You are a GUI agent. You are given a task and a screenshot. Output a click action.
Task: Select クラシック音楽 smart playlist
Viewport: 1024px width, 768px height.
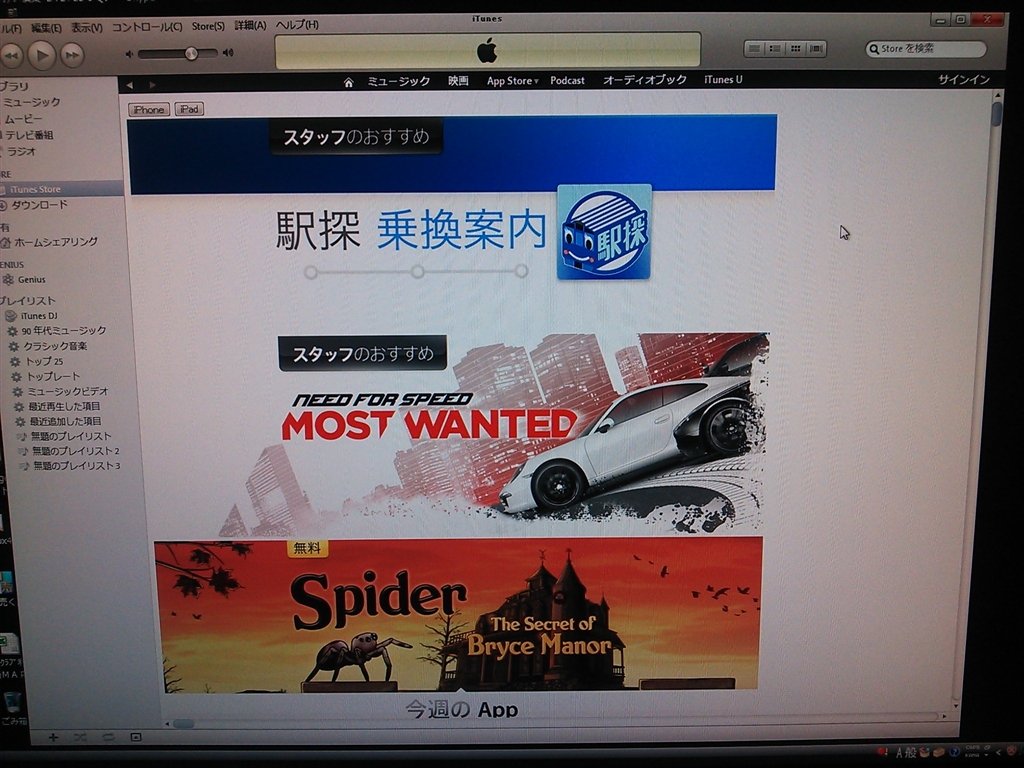(55, 346)
